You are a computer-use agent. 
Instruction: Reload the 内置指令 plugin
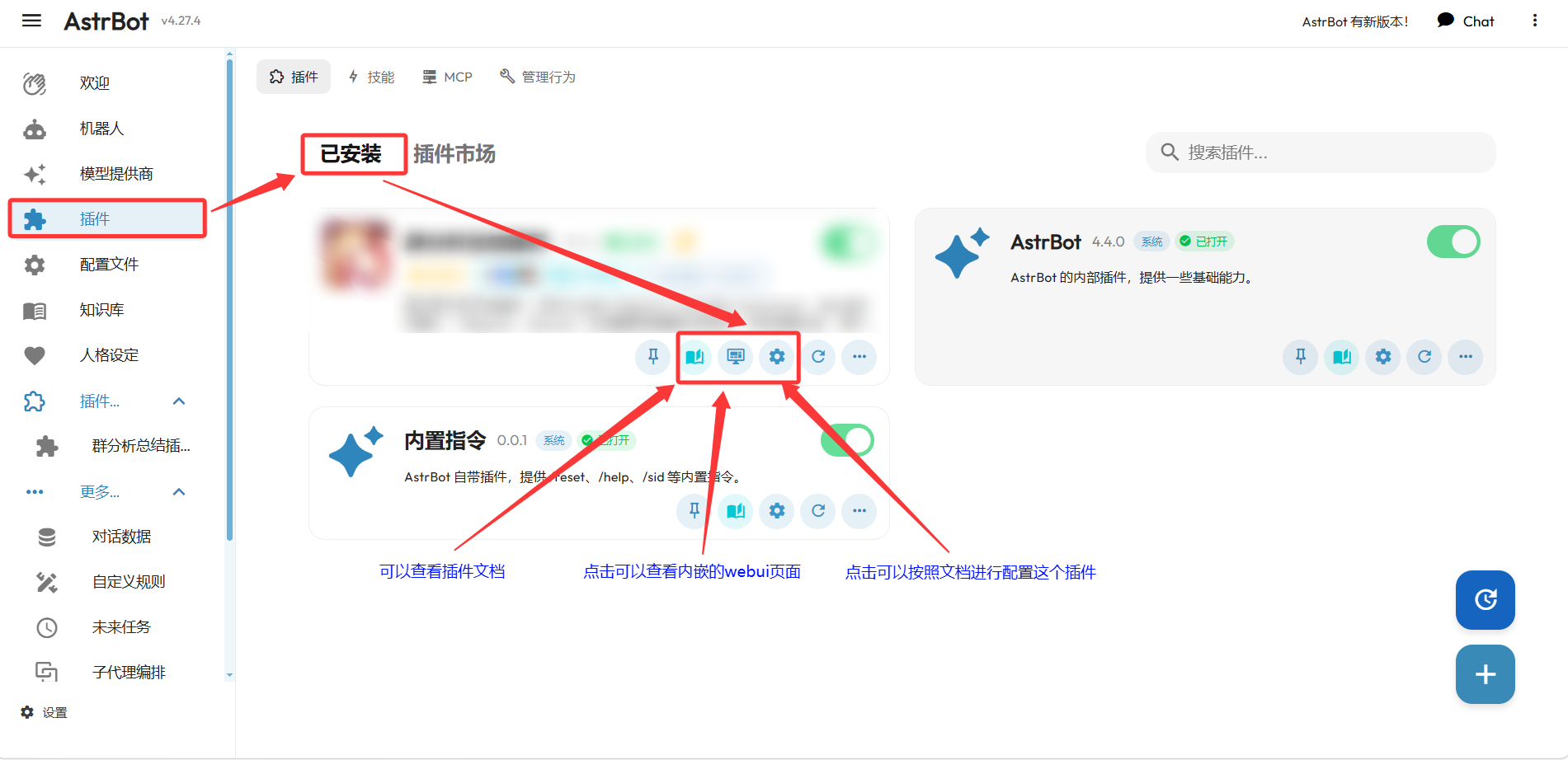pos(818,511)
